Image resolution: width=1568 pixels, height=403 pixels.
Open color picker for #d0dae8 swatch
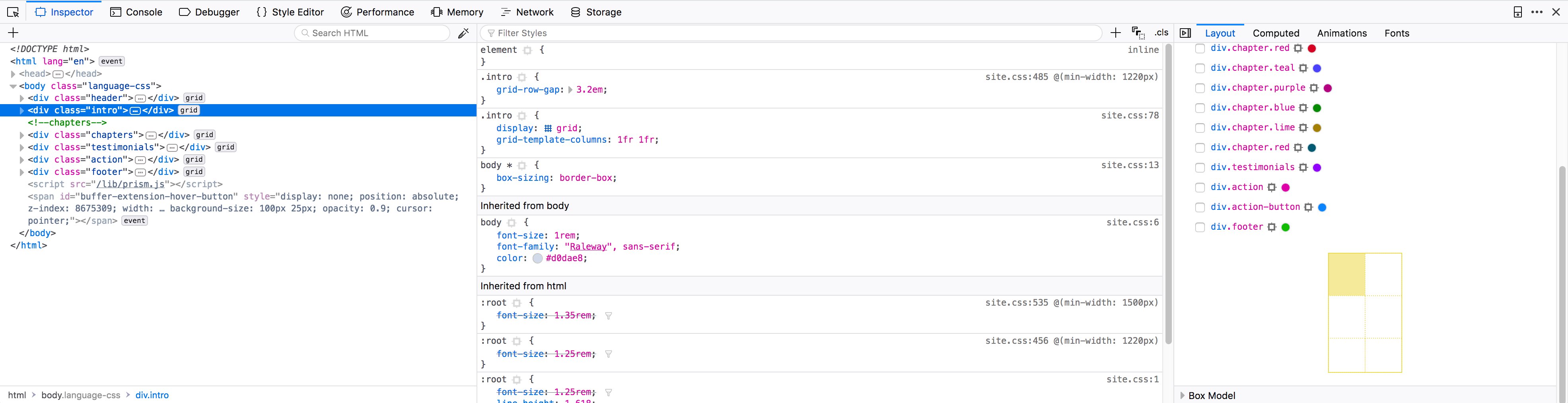point(537,258)
